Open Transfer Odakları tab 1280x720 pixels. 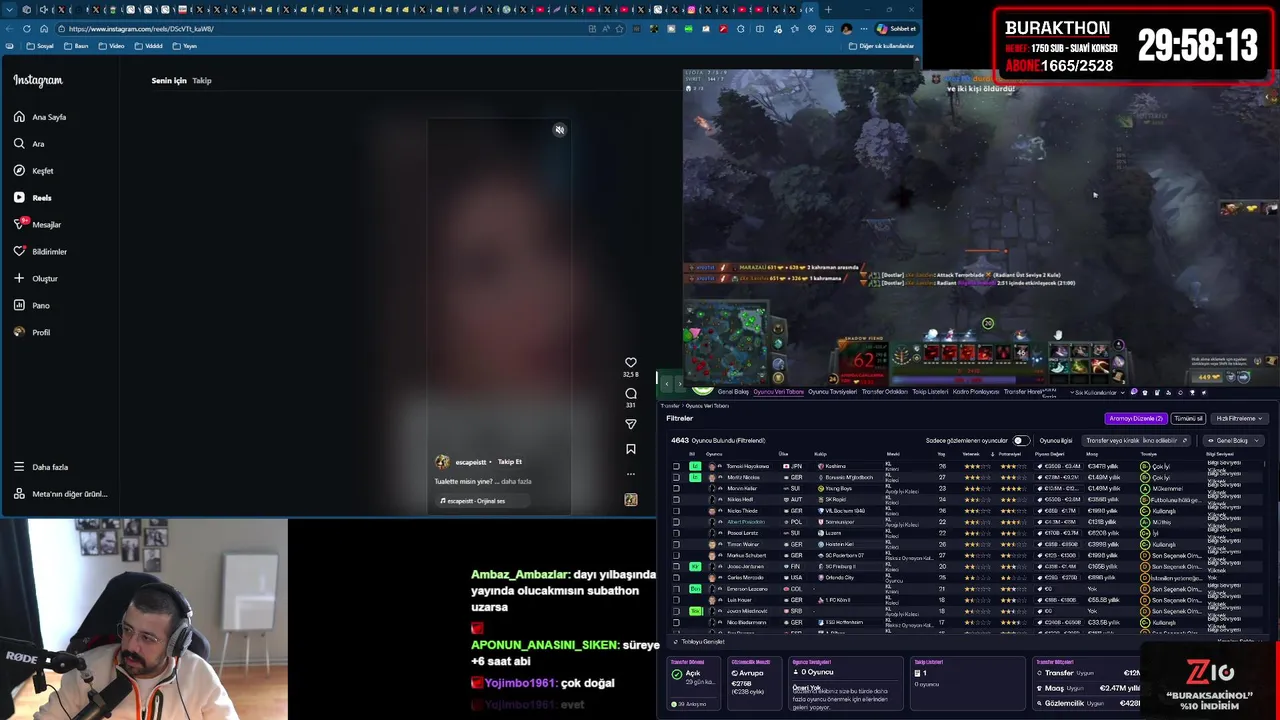[x=884, y=392]
